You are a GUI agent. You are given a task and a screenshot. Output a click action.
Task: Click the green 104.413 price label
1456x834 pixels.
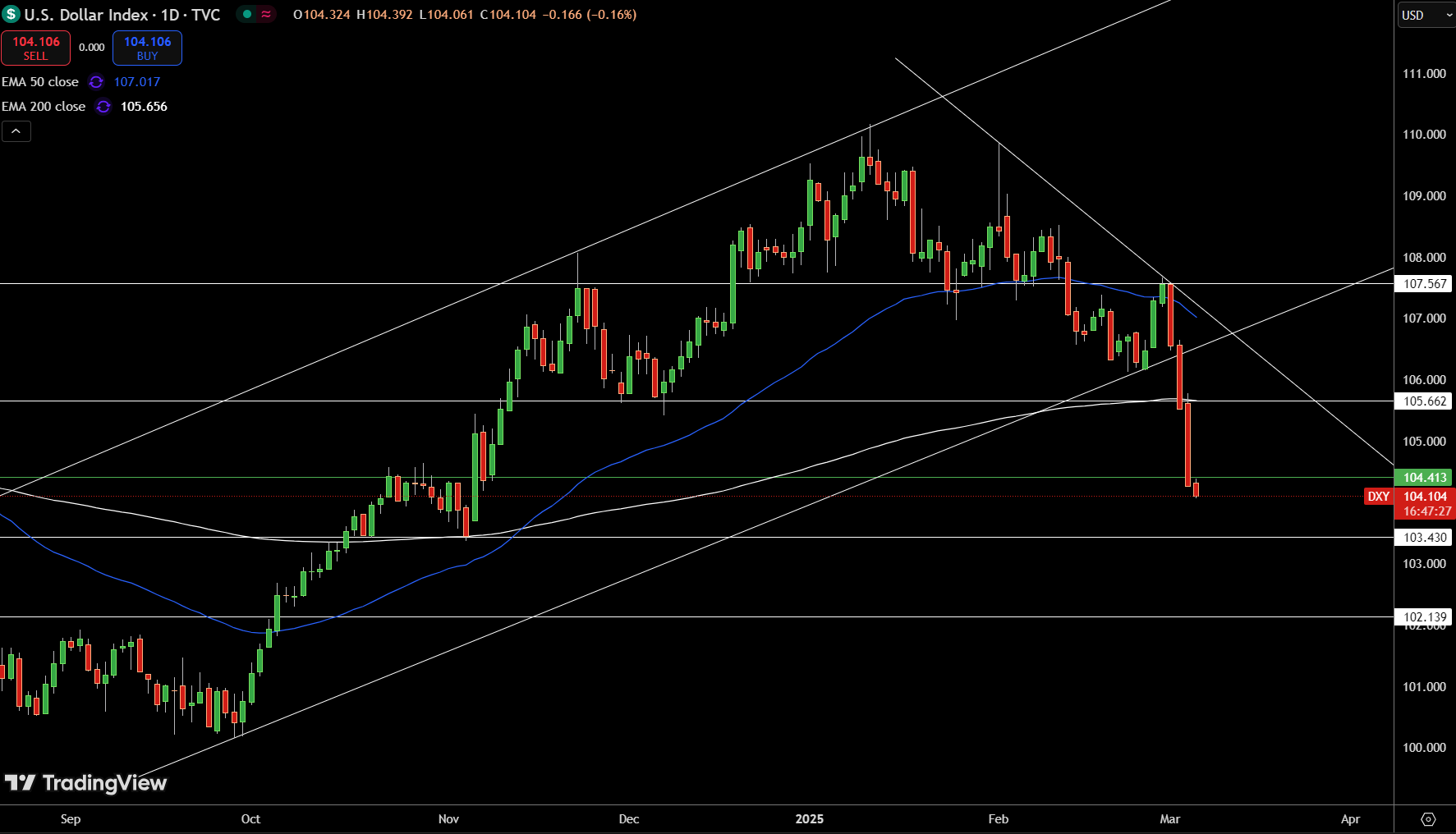click(1425, 478)
